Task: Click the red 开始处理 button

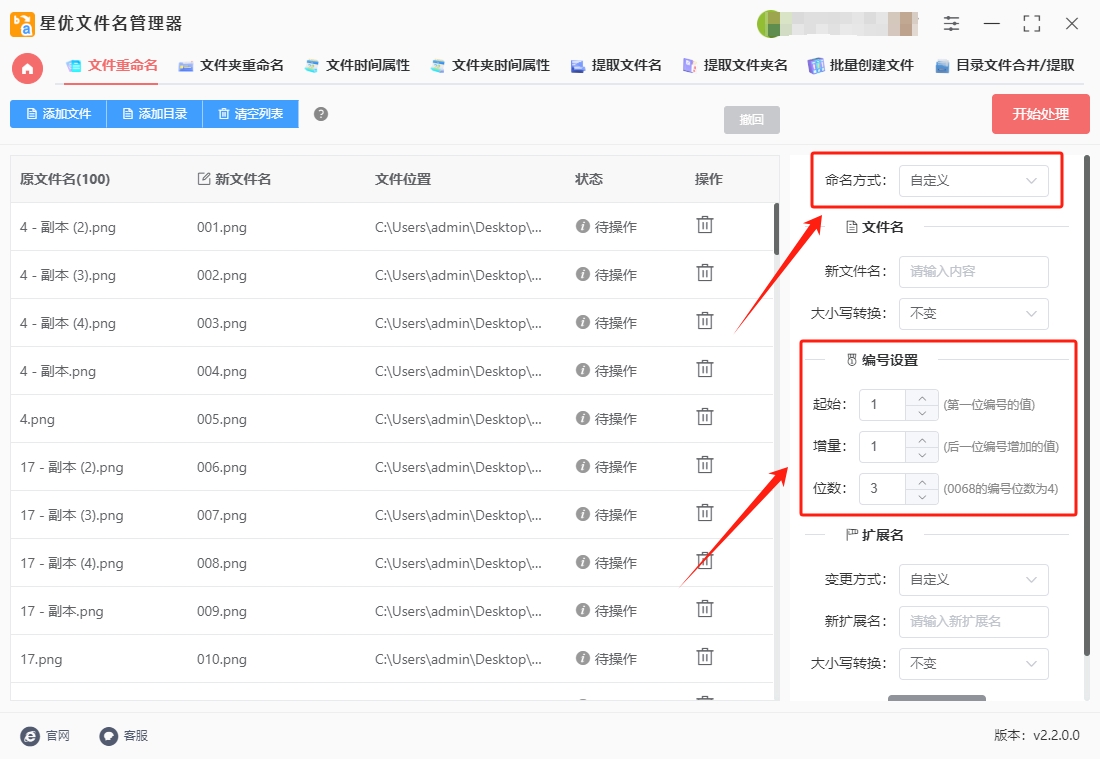Action: [x=1040, y=114]
